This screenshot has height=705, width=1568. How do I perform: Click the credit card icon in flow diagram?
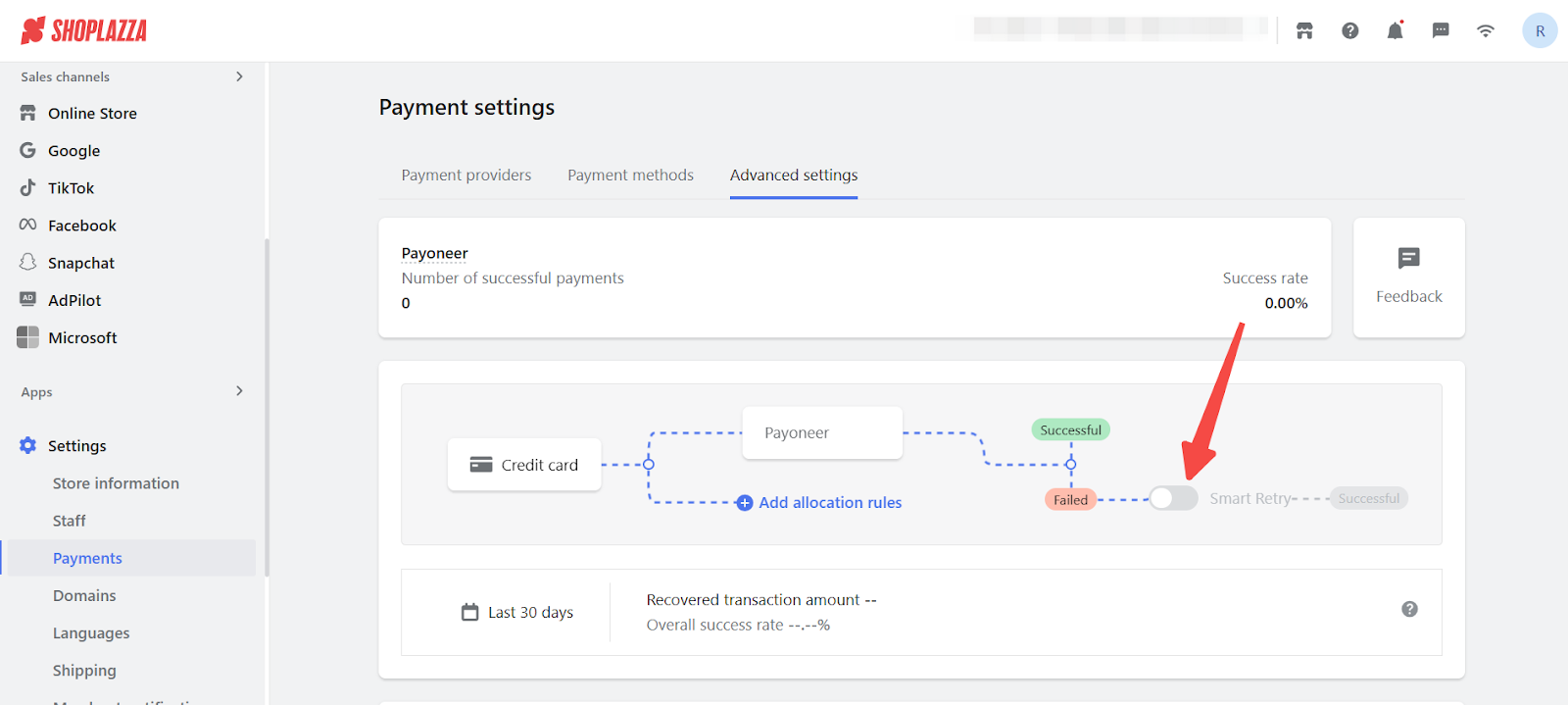point(481,465)
